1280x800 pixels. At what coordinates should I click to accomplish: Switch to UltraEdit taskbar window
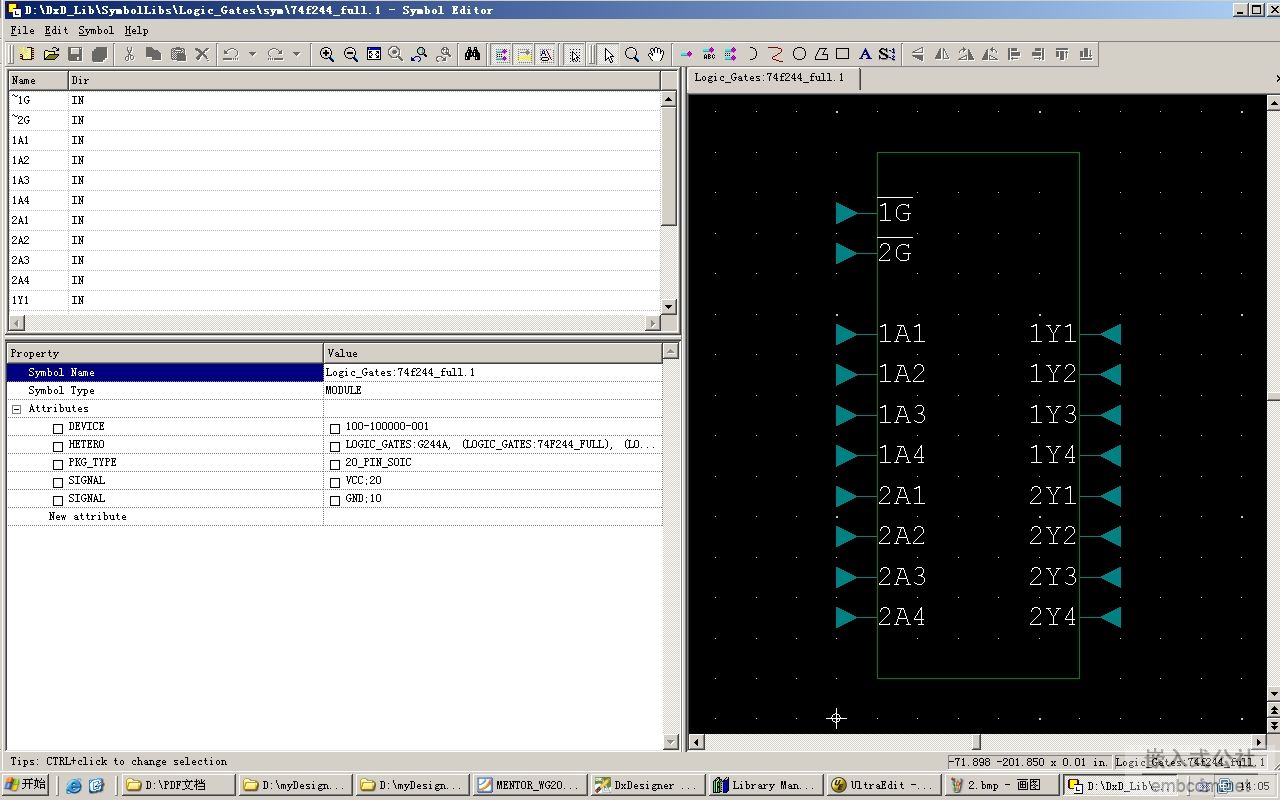[x=884, y=785]
